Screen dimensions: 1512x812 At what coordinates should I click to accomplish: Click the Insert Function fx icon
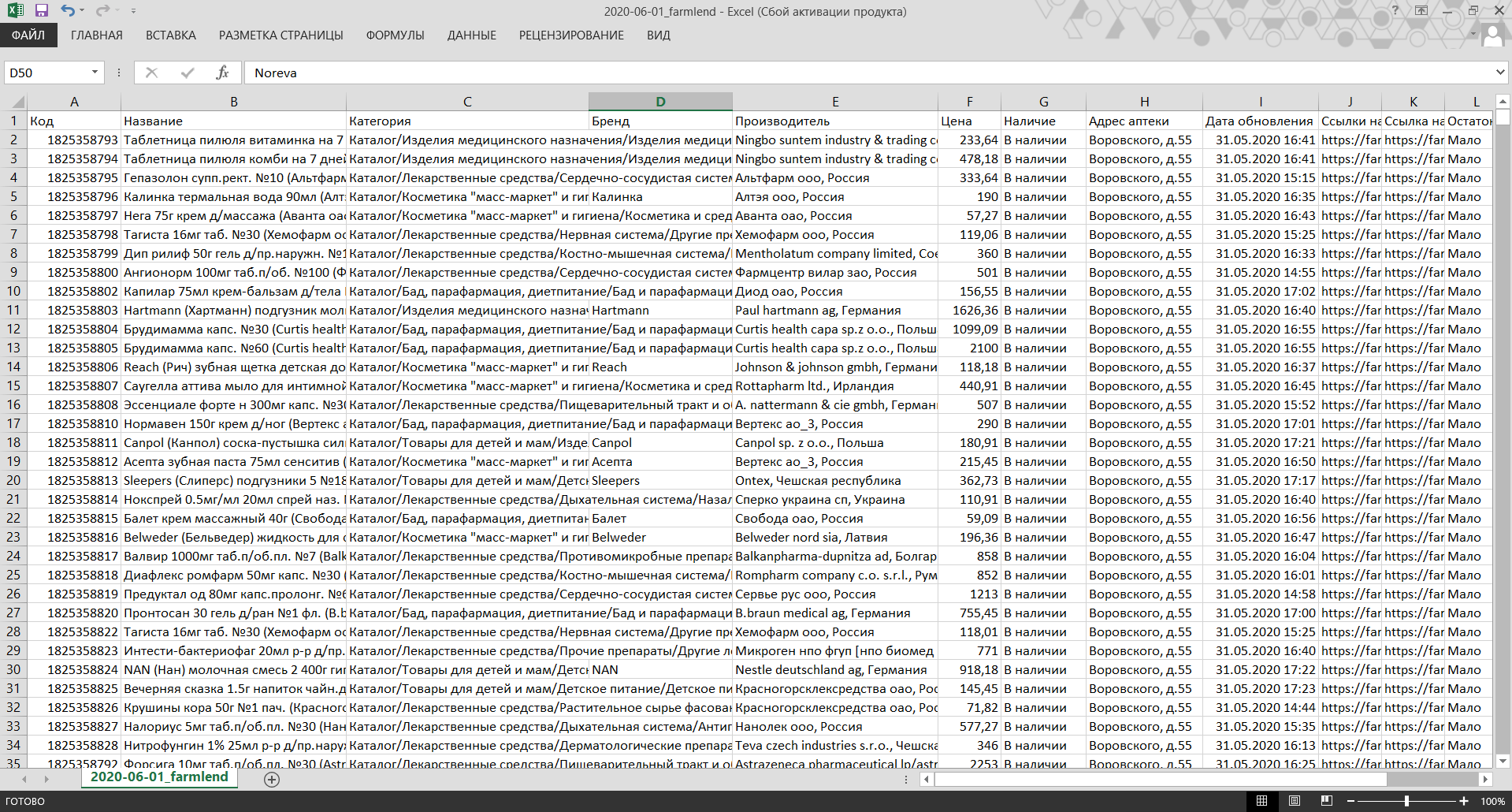pyautogui.click(x=222, y=73)
